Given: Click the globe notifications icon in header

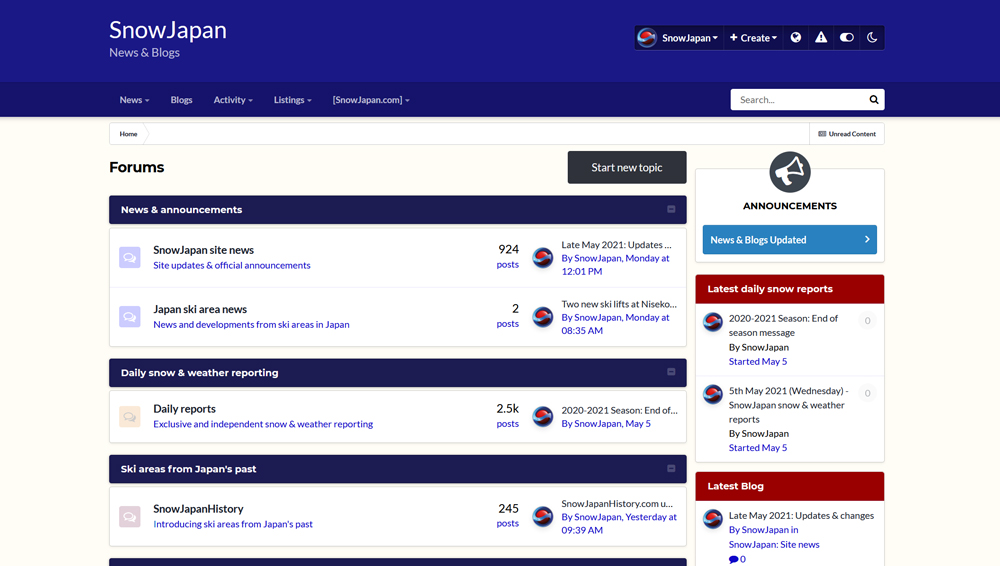Looking at the screenshot, I should (x=796, y=38).
